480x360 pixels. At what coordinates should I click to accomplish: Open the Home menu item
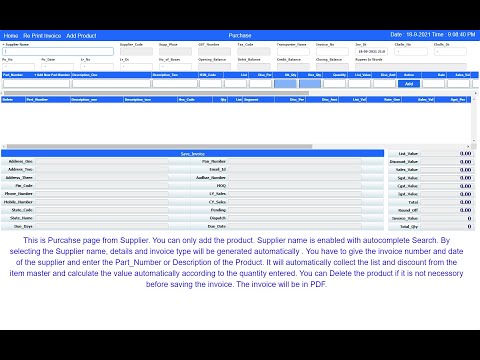[11, 36]
